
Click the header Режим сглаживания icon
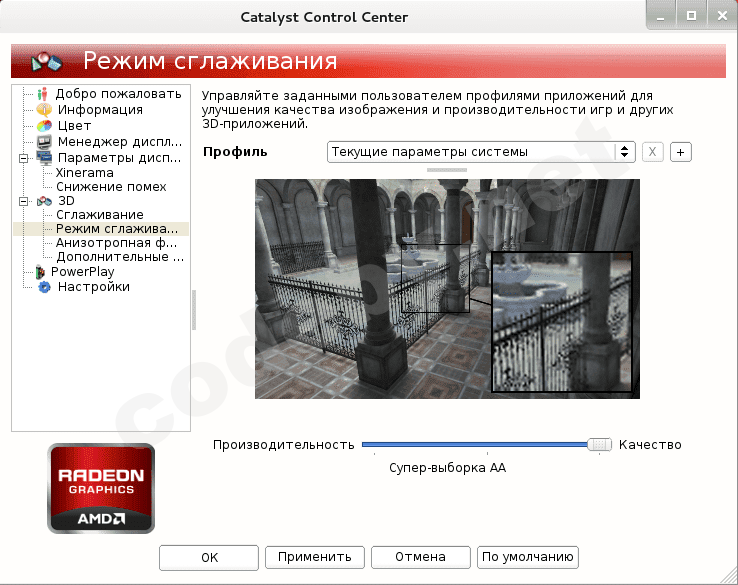click(47, 62)
